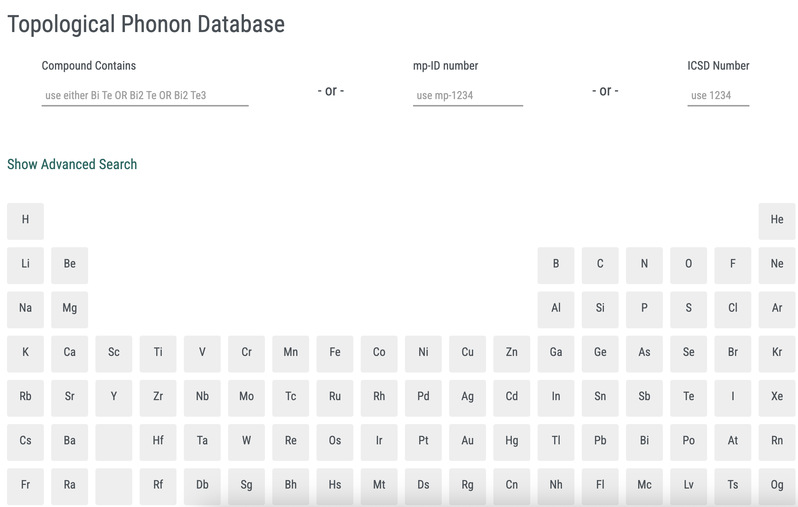Expand the Show Advanced Search link
The image size is (798, 507).
pyautogui.click(x=72, y=164)
